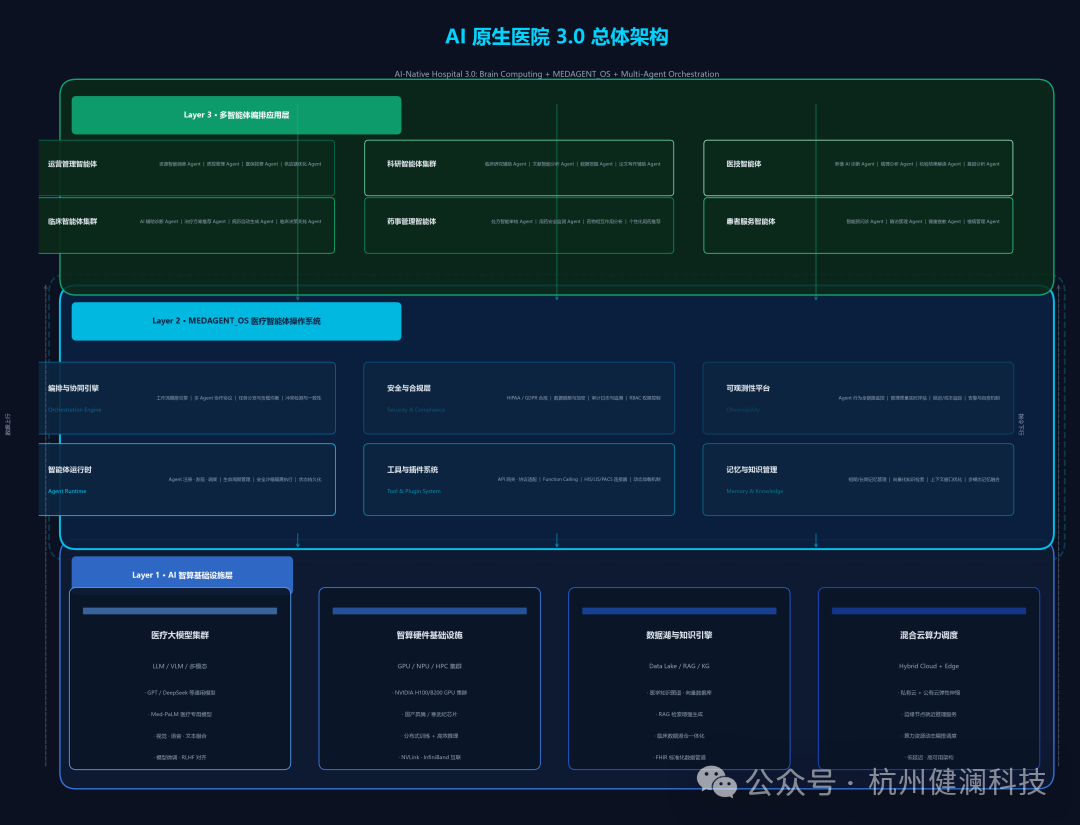Click the 可观测性平台 heading
The image size is (1080, 825).
(x=747, y=388)
